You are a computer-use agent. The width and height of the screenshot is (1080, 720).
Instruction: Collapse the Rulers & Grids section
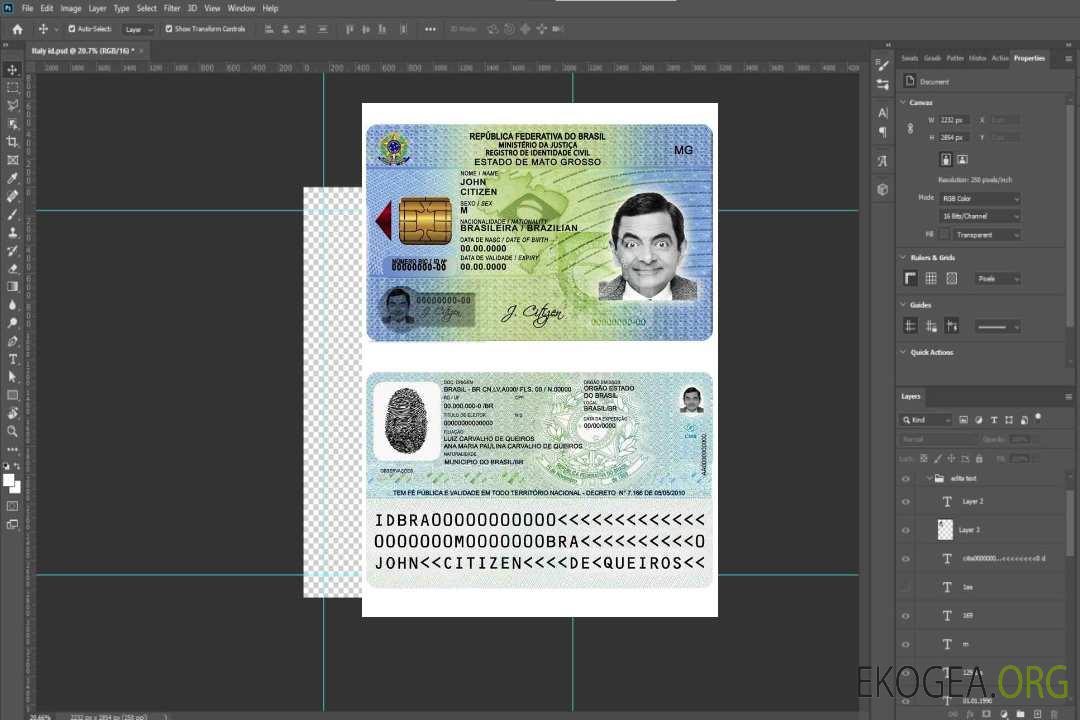(903, 257)
